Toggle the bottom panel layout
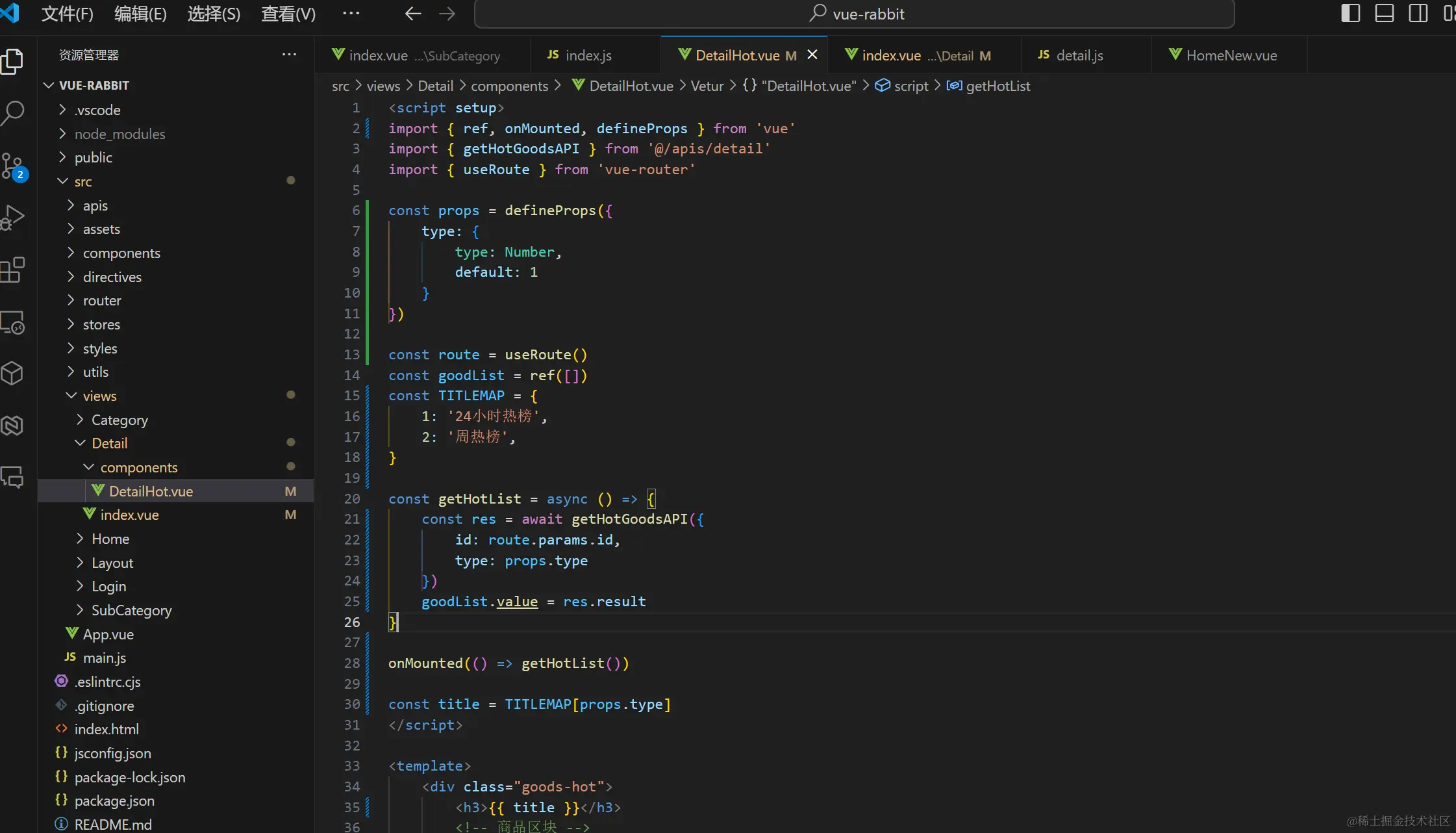 [x=1384, y=14]
